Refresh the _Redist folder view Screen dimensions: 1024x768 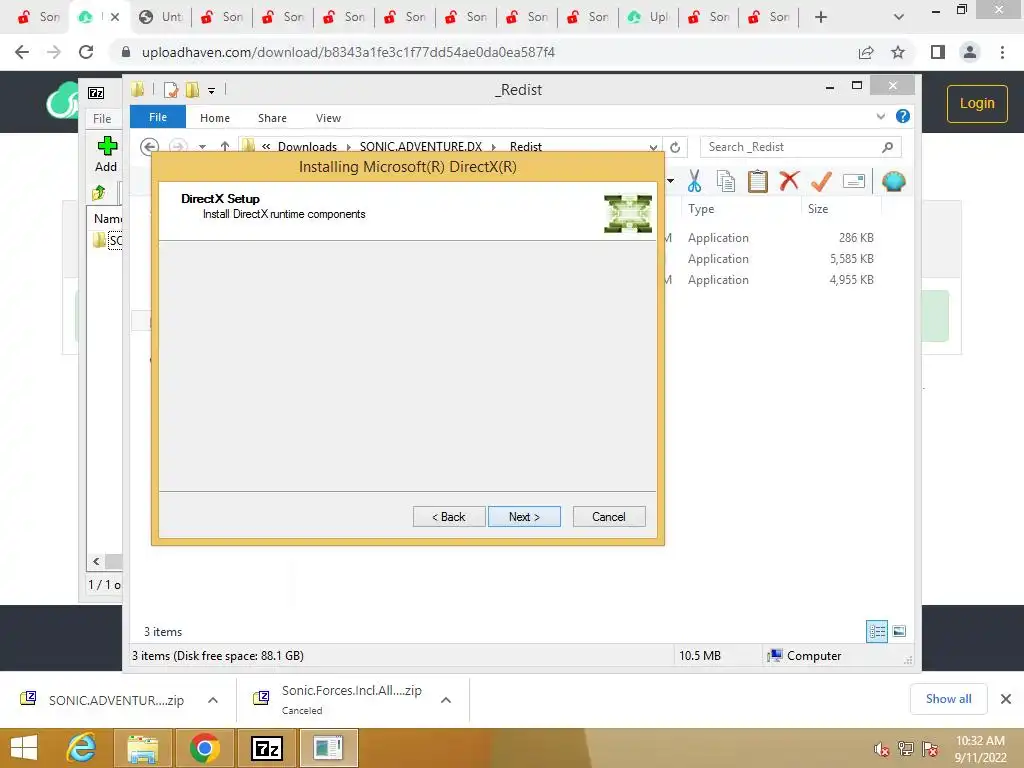tap(675, 148)
